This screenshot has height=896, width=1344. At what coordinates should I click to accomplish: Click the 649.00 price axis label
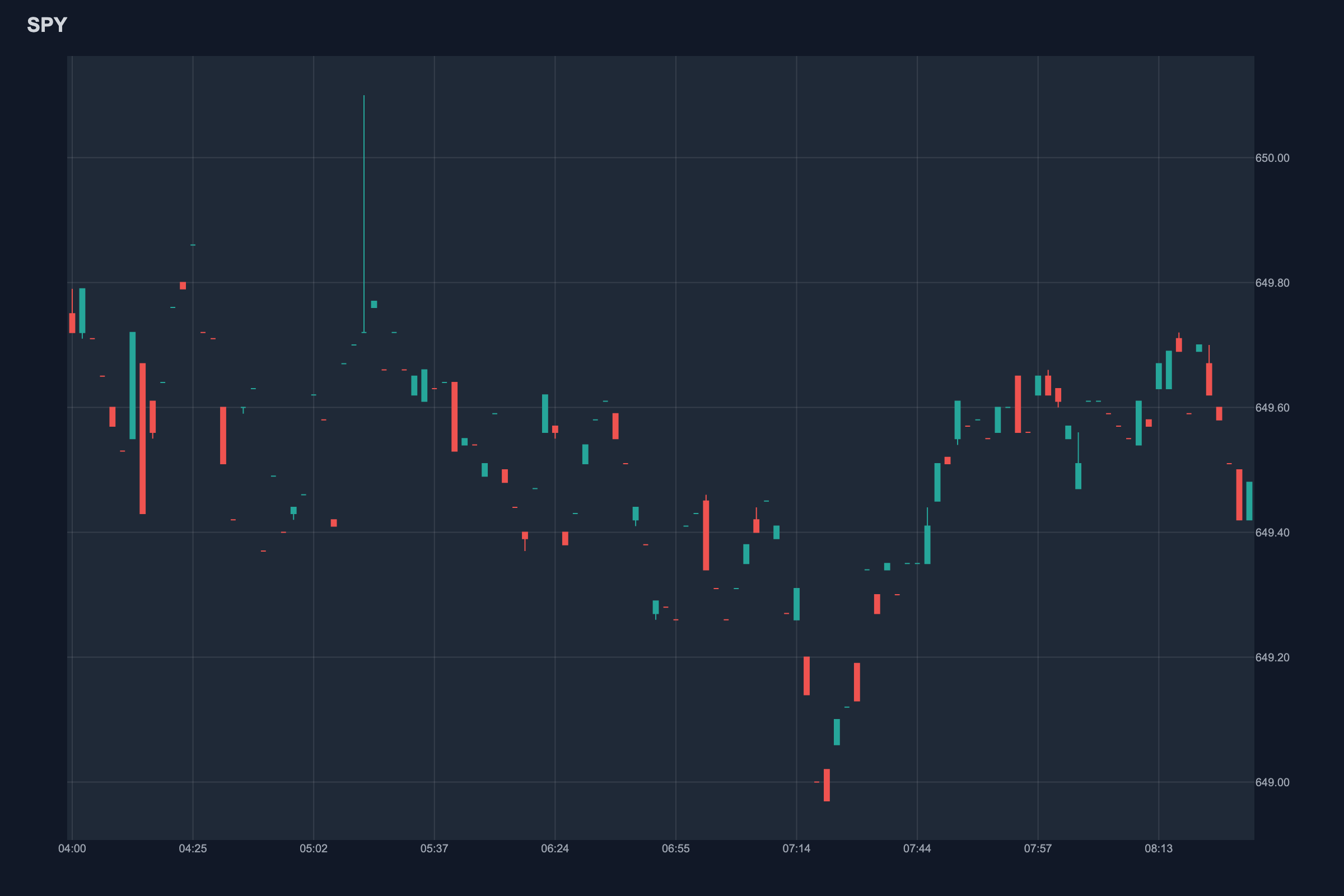pos(1272,782)
